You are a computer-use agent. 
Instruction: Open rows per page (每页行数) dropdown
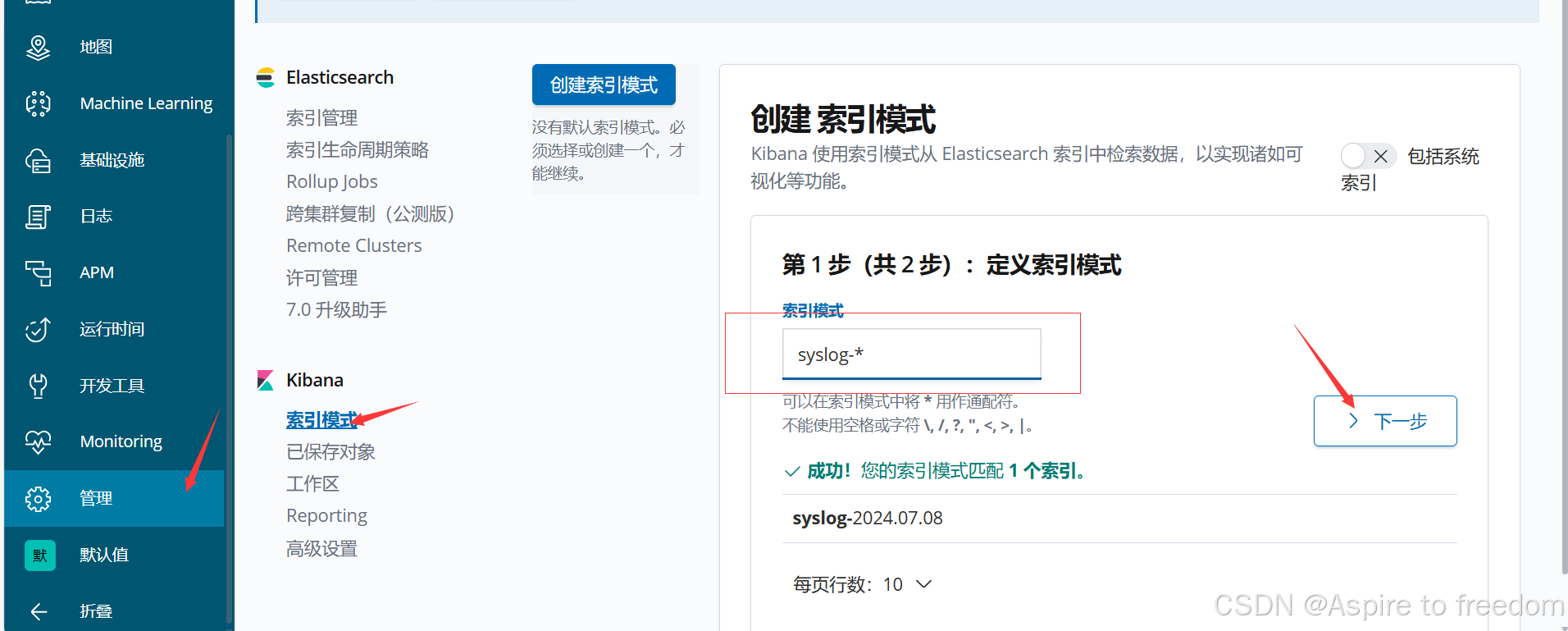point(863,584)
